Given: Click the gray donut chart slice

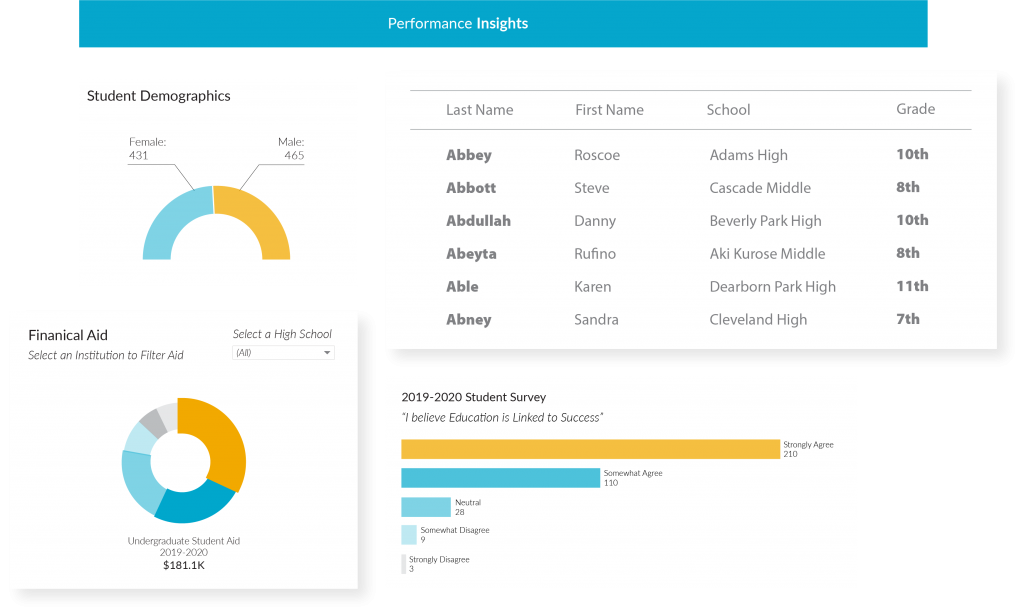Looking at the screenshot, I should point(151,420).
